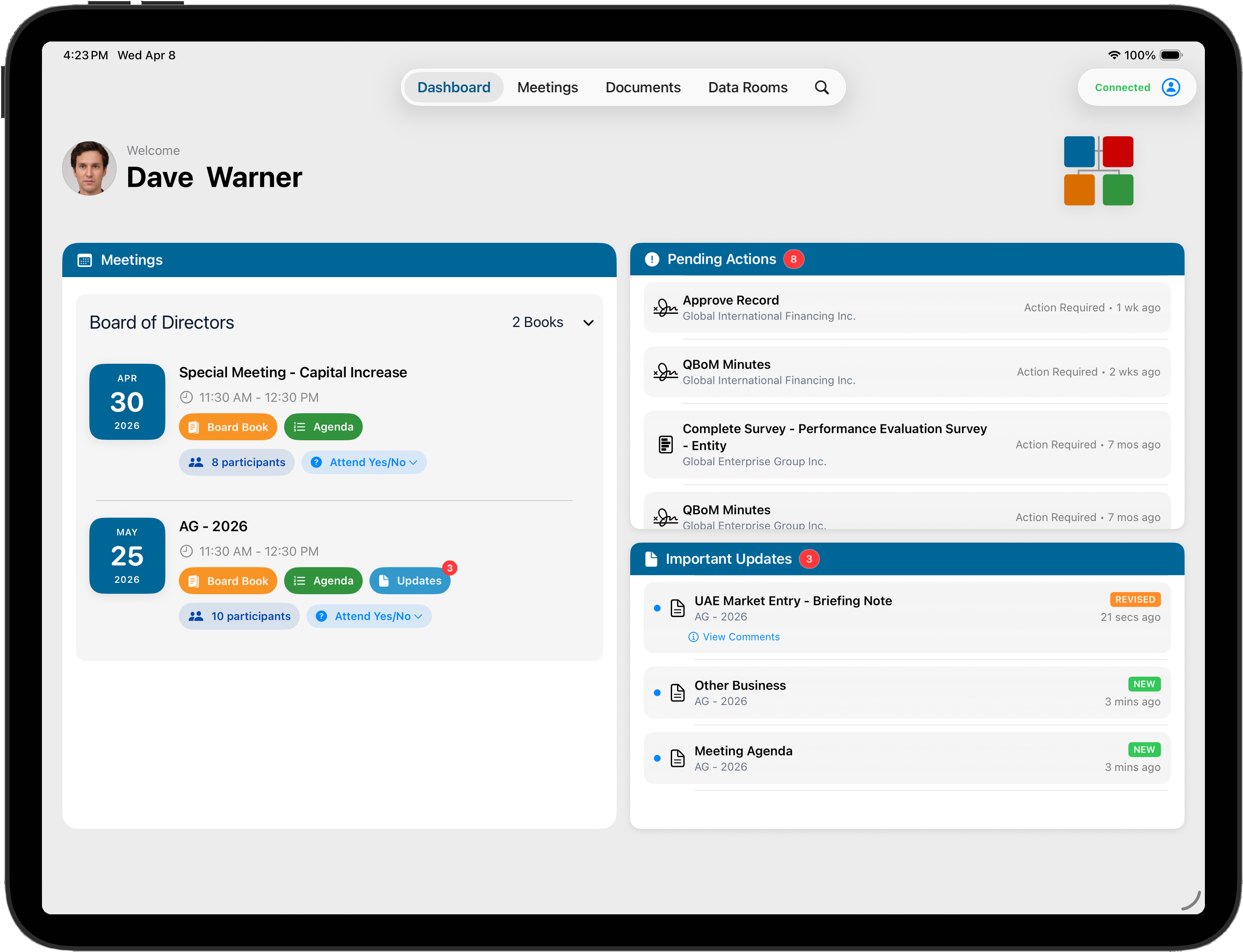Click the Important Updates panel title
The image size is (1243, 952).
tap(728, 559)
